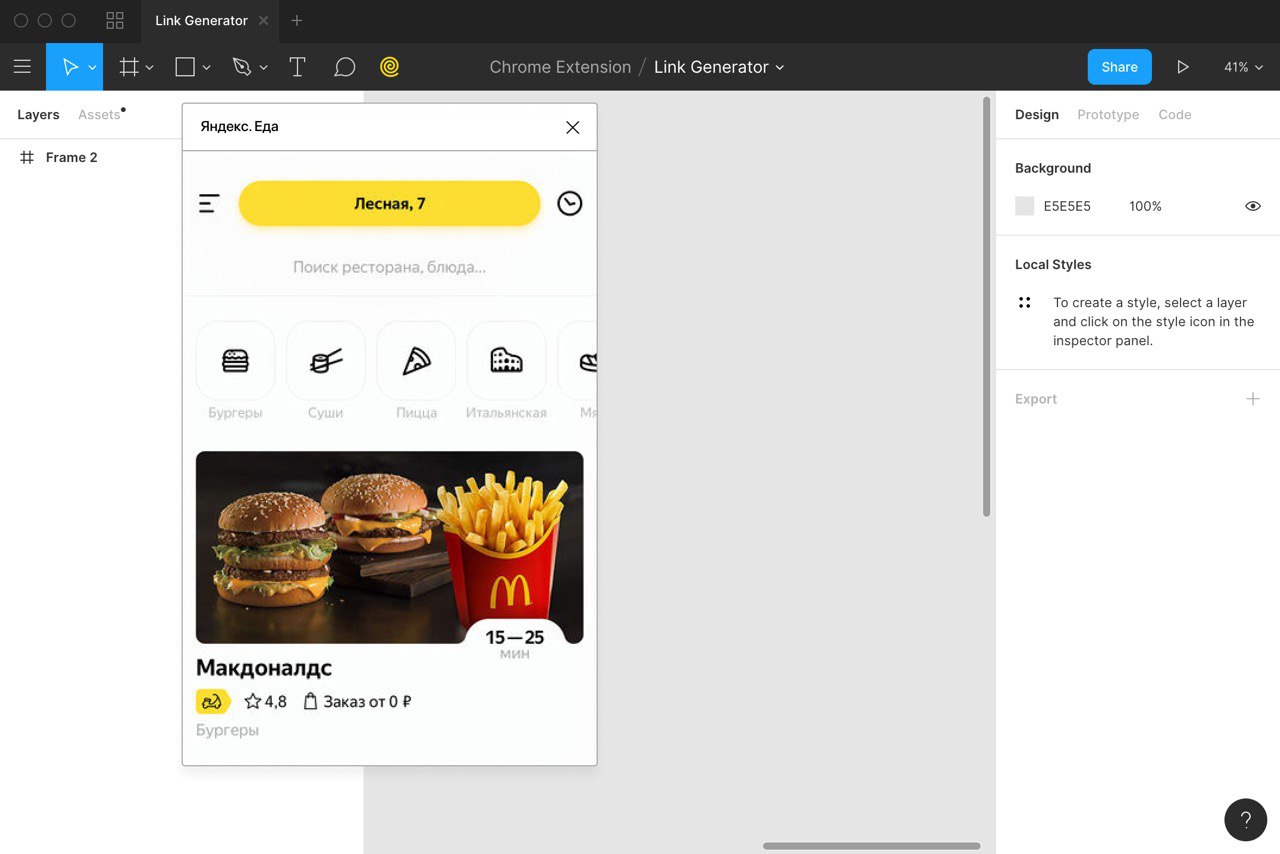Click the E5E5E5 background color swatch
The height and width of the screenshot is (854, 1280).
[1024, 206]
